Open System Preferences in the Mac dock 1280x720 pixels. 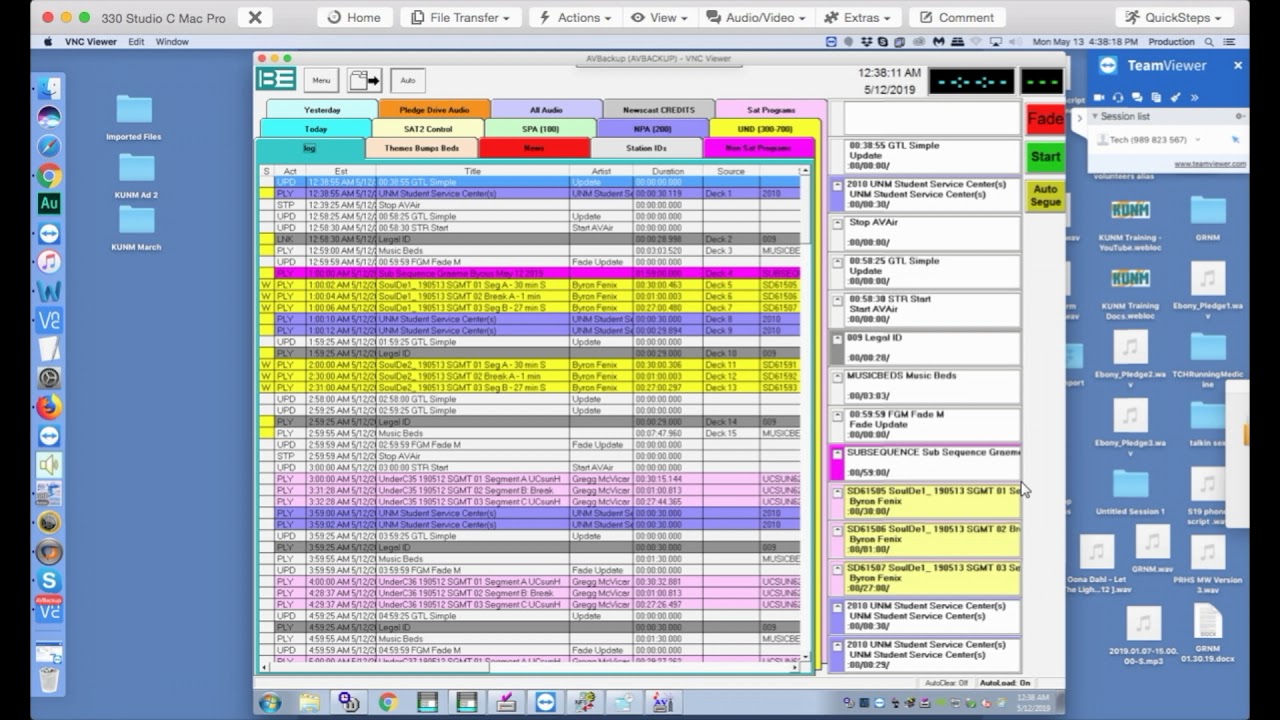point(49,378)
